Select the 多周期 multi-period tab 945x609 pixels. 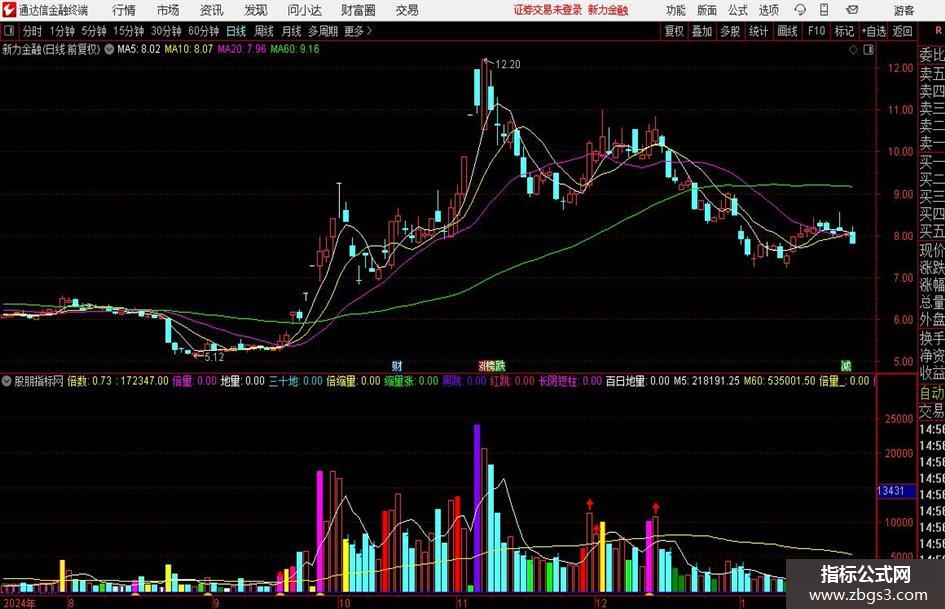[x=322, y=31]
